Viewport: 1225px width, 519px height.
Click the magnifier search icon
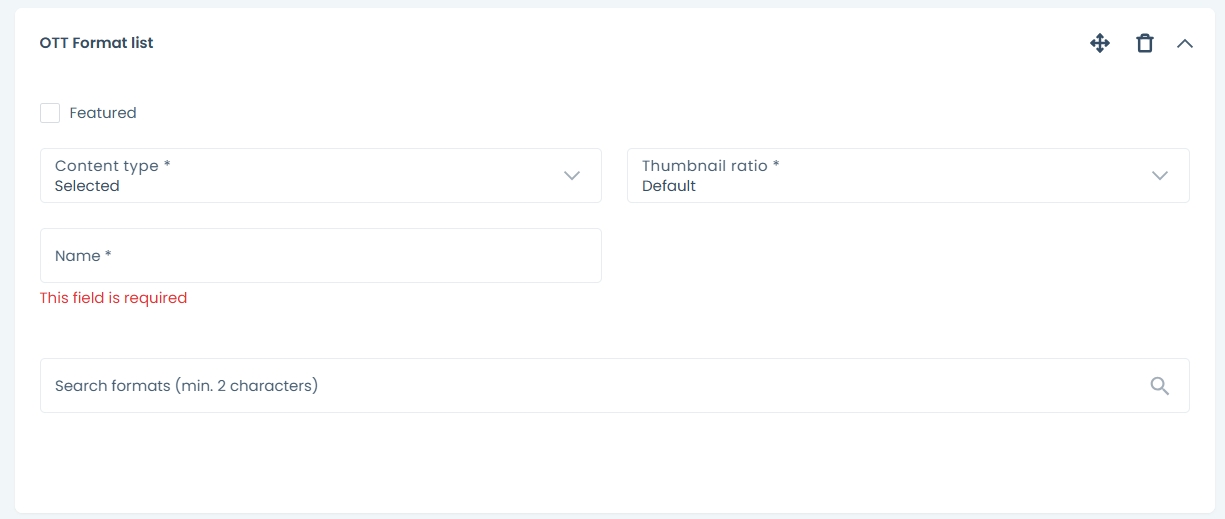1160,386
